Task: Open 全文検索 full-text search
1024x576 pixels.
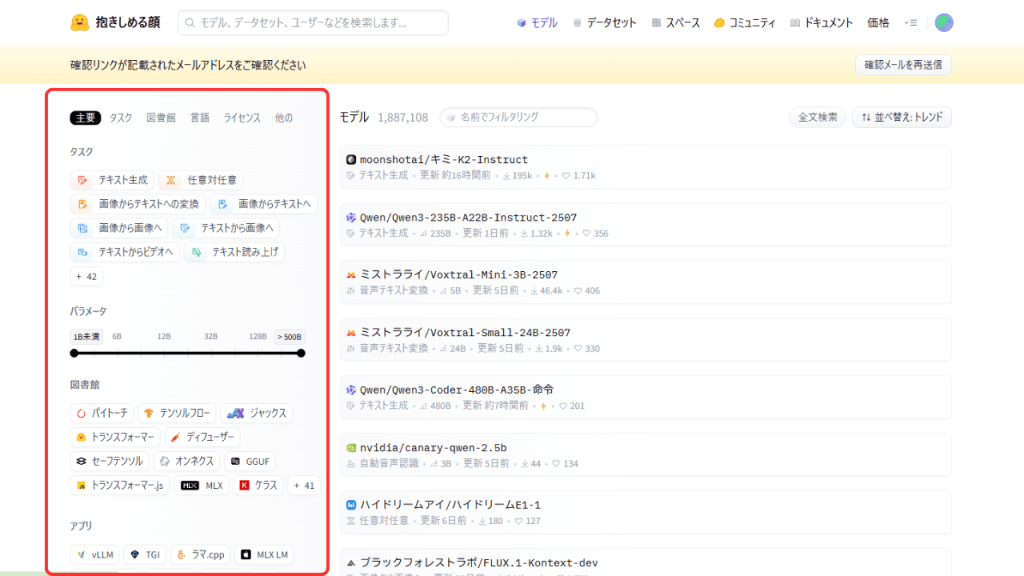Action: pos(817,117)
